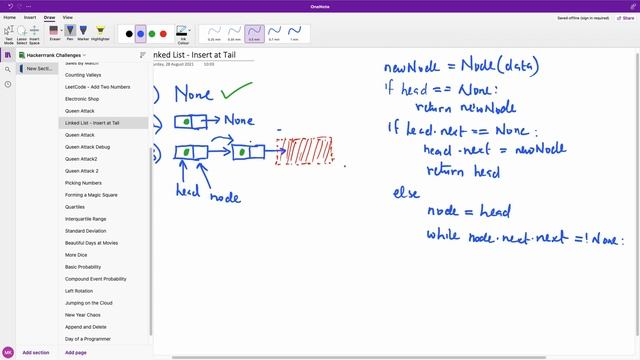This screenshot has height=360, width=640.
Task: Select the Marker tool
Action: 83,33
